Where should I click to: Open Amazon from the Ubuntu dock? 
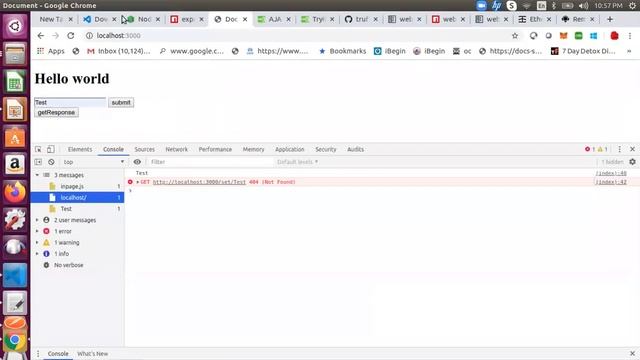point(15,164)
